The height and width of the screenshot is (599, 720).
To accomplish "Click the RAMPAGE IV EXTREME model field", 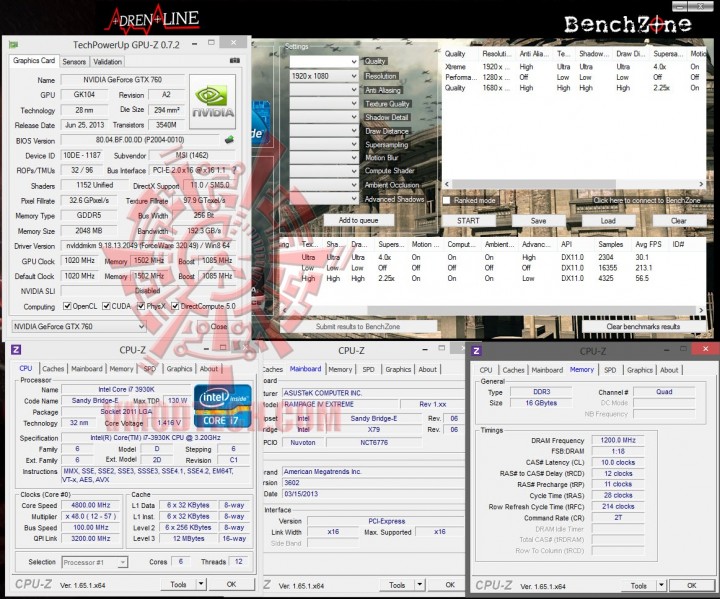I will point(340,404).
